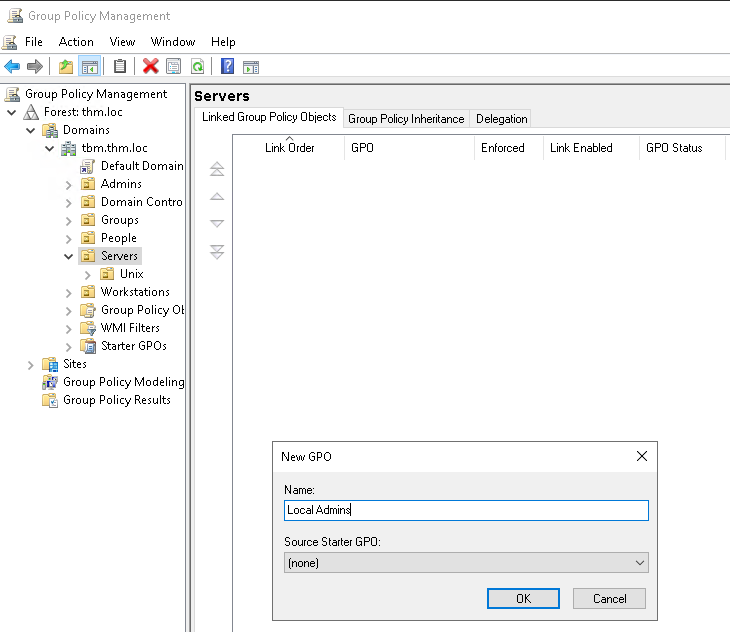This screenshot has height=632, width=730.
Task: Click the GPO column header
Action: tap(410, 148)
